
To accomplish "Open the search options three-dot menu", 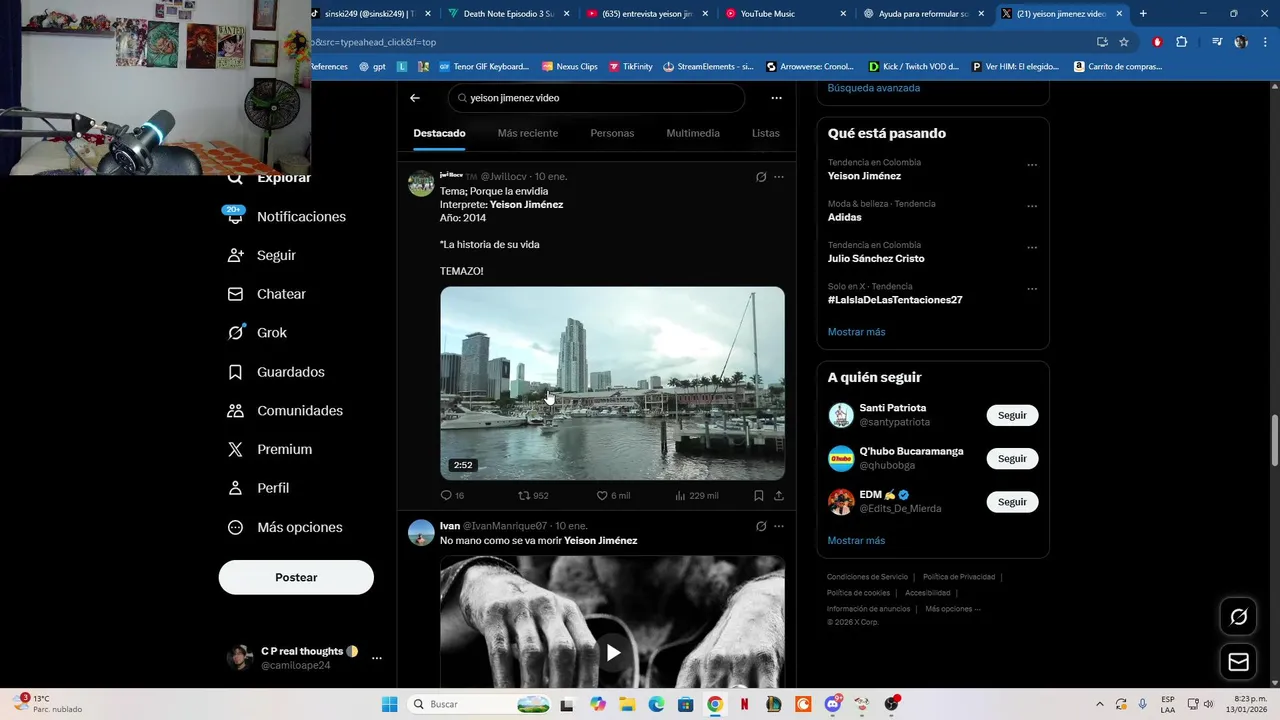I will pos(776,98).
